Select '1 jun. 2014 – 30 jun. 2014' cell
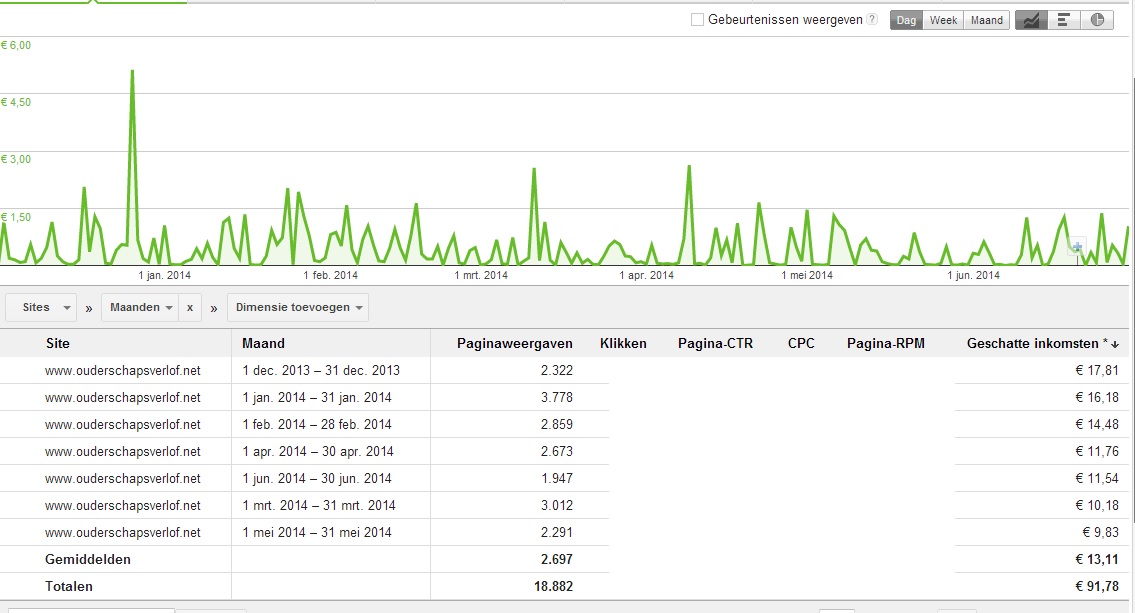Viewport: 1135px width, 613px height. click(317, 478)
